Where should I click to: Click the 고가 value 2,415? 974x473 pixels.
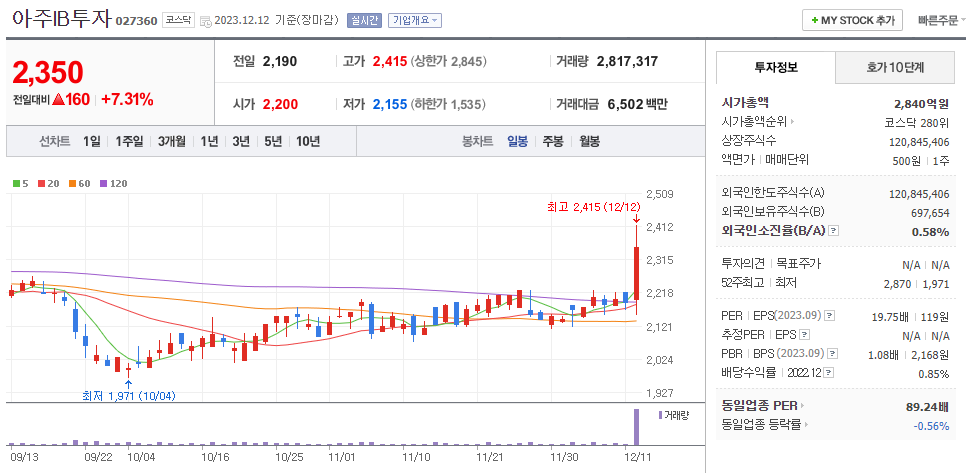pos(389,62)
